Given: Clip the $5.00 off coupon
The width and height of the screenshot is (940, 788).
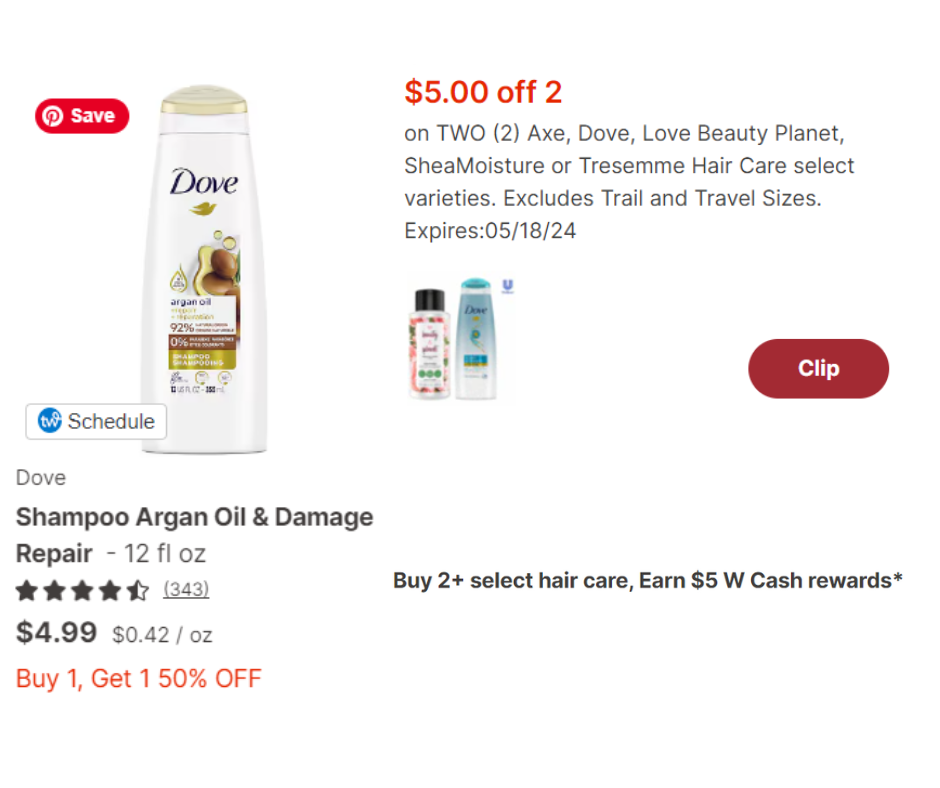Looking at the screenshot, I should coord(818,369).
